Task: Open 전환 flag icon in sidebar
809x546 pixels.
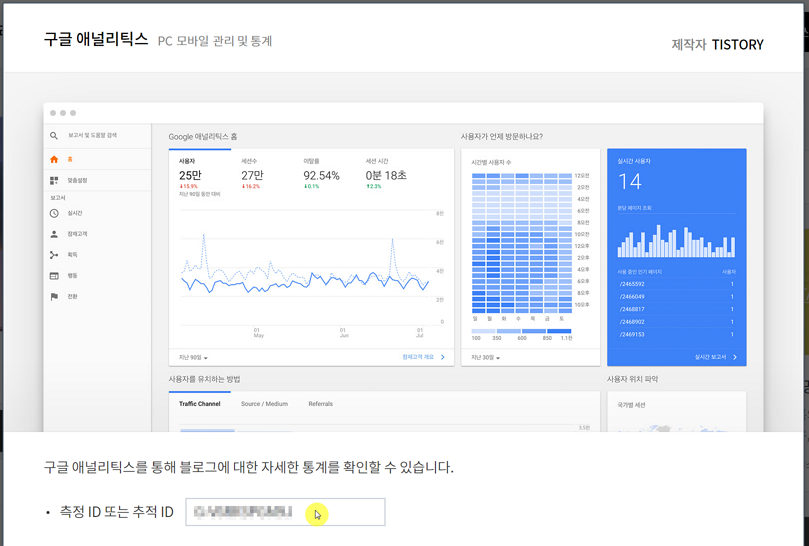Action: click(54, 297)
